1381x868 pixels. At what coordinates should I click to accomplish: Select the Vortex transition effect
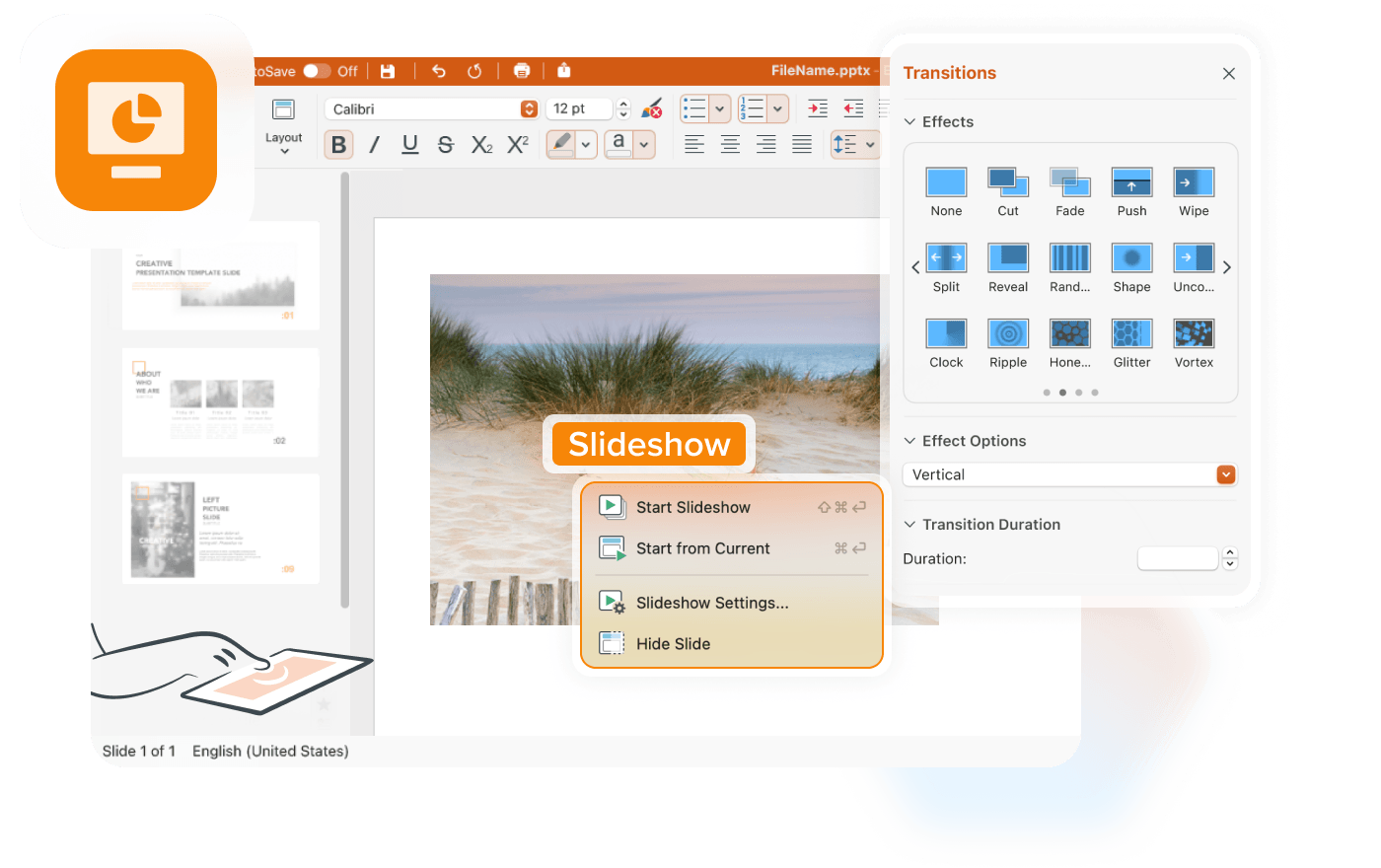click(x=1194, y=343)
